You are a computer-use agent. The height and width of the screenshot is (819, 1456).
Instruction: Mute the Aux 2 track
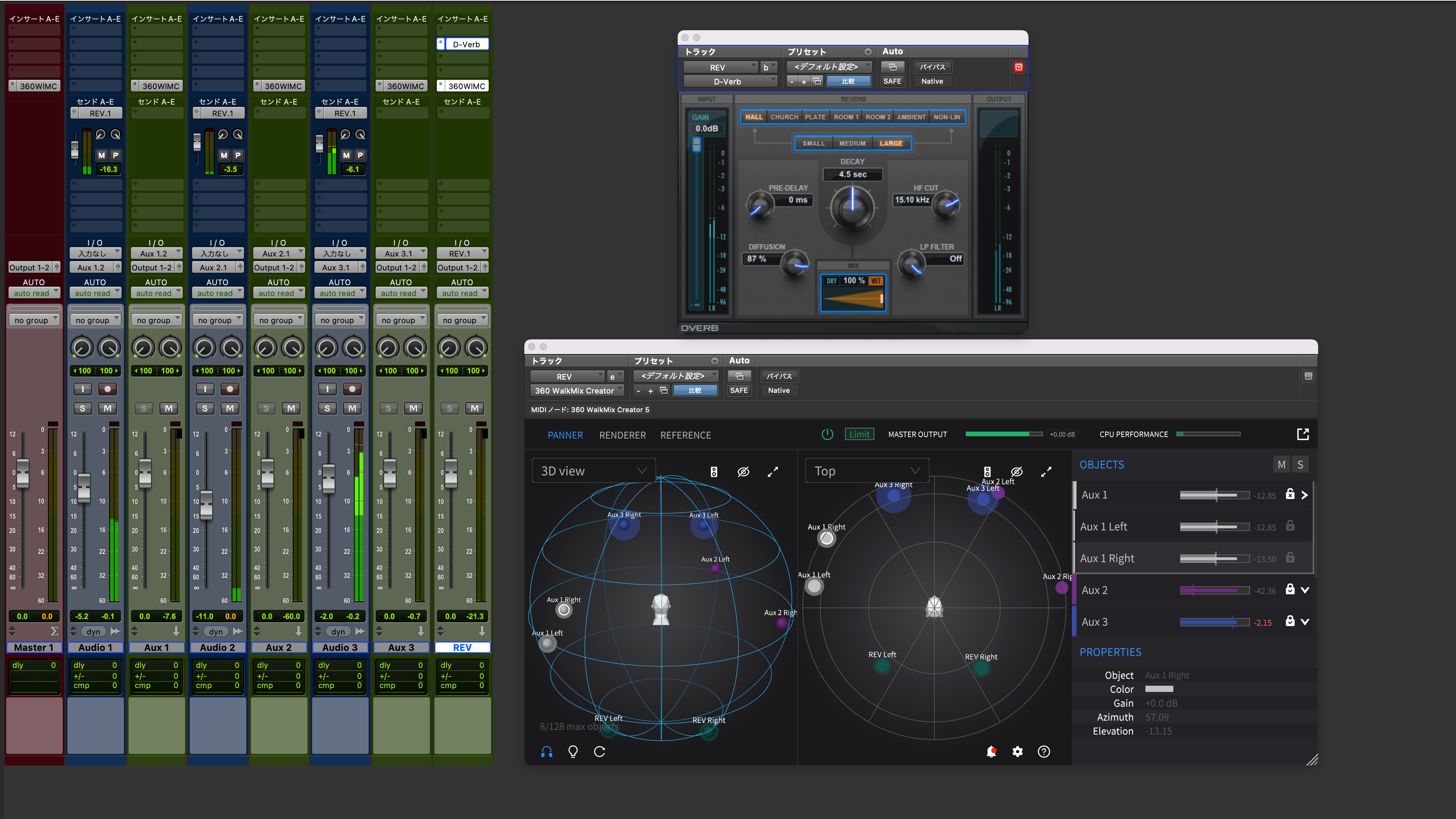tap(291, 408)
